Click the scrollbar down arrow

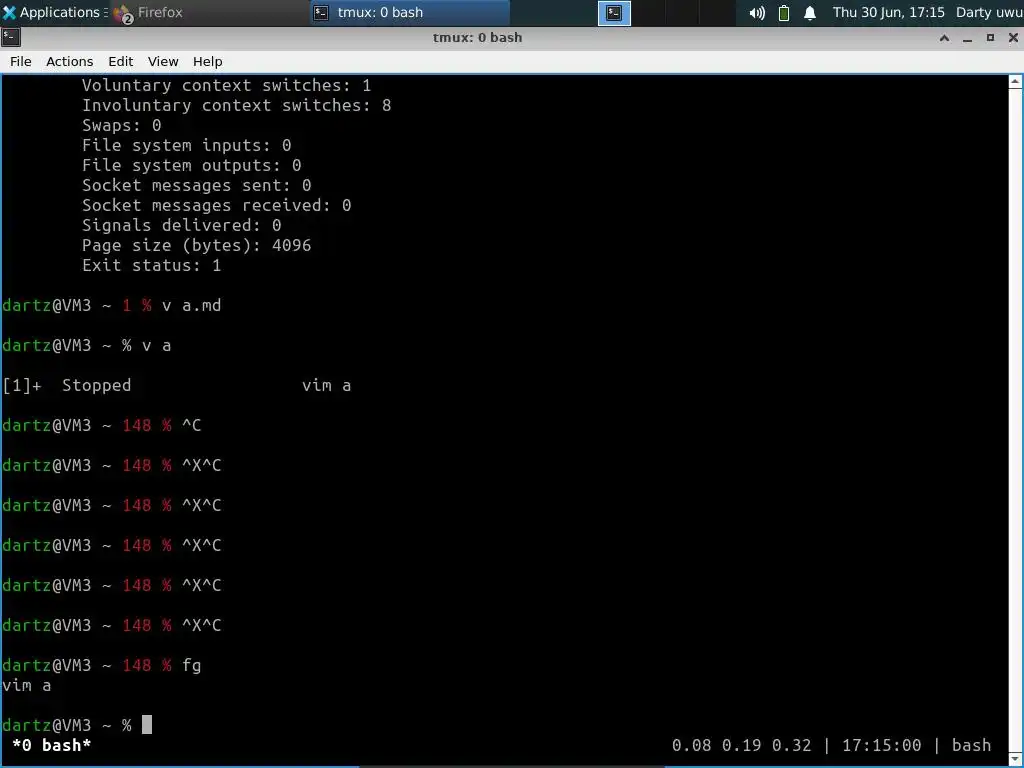pyautogui.click(x=1015, y=758)
